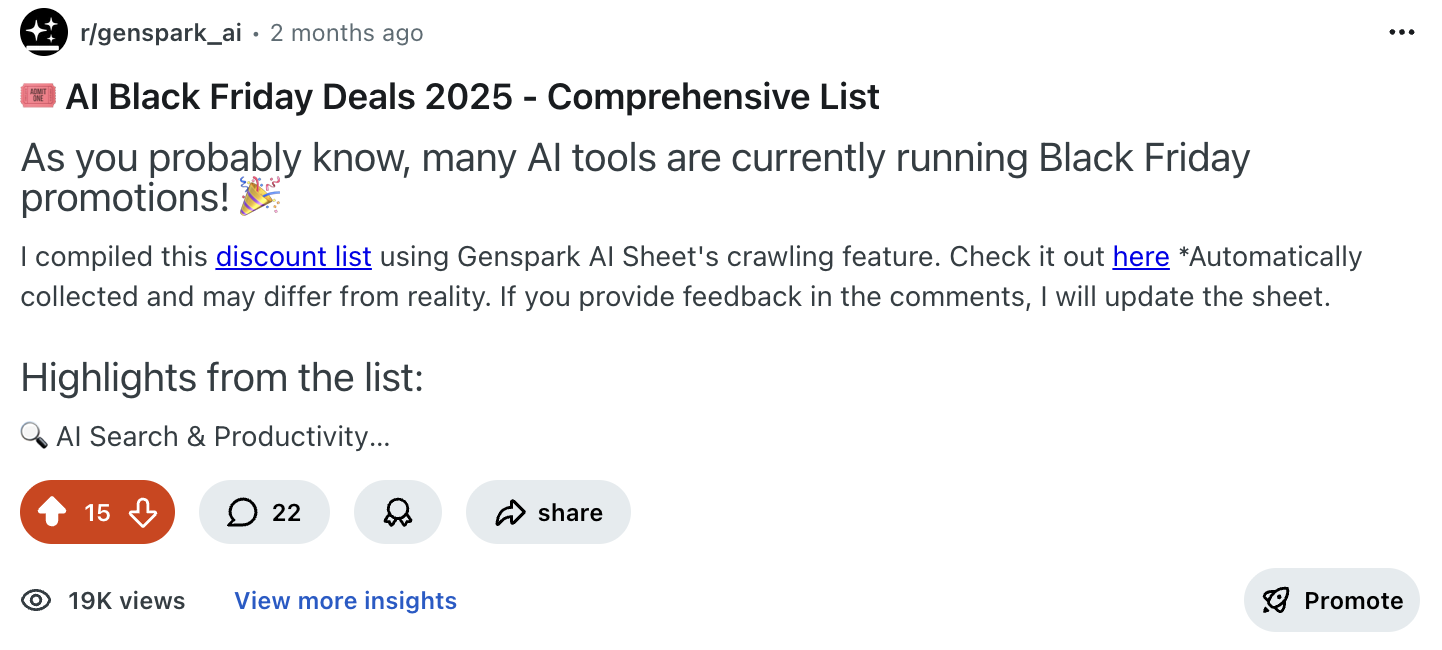Give an award using the award icon
1442x650 pixels.
click(397, 513)
